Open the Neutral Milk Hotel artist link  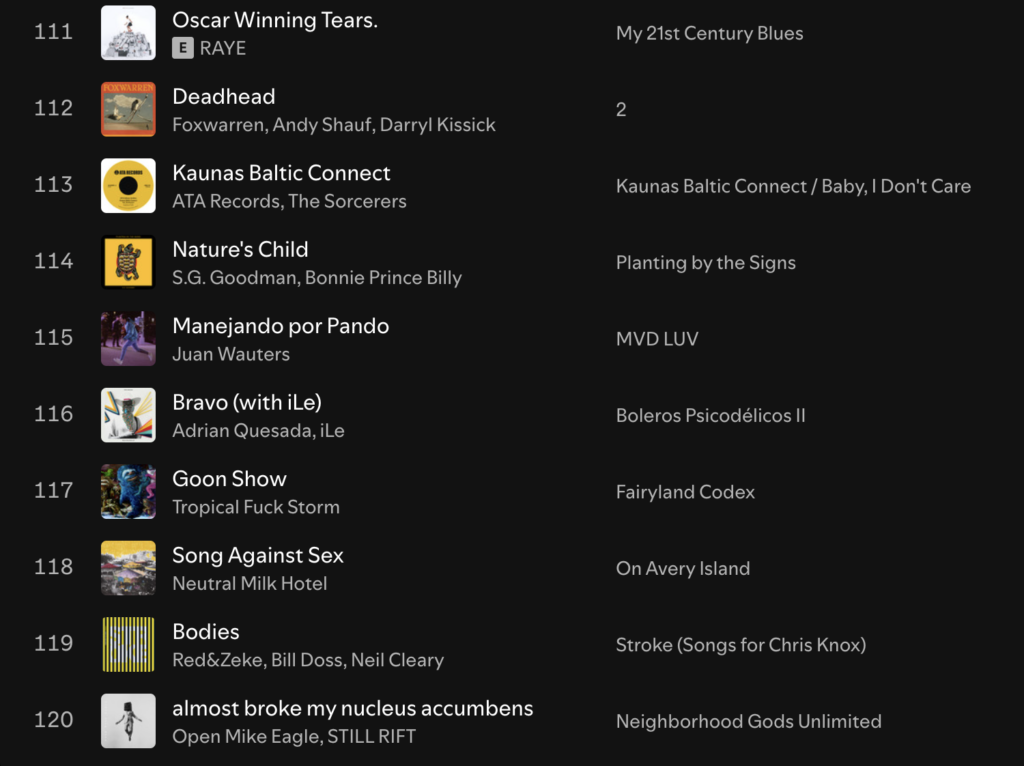pos(249,583)
